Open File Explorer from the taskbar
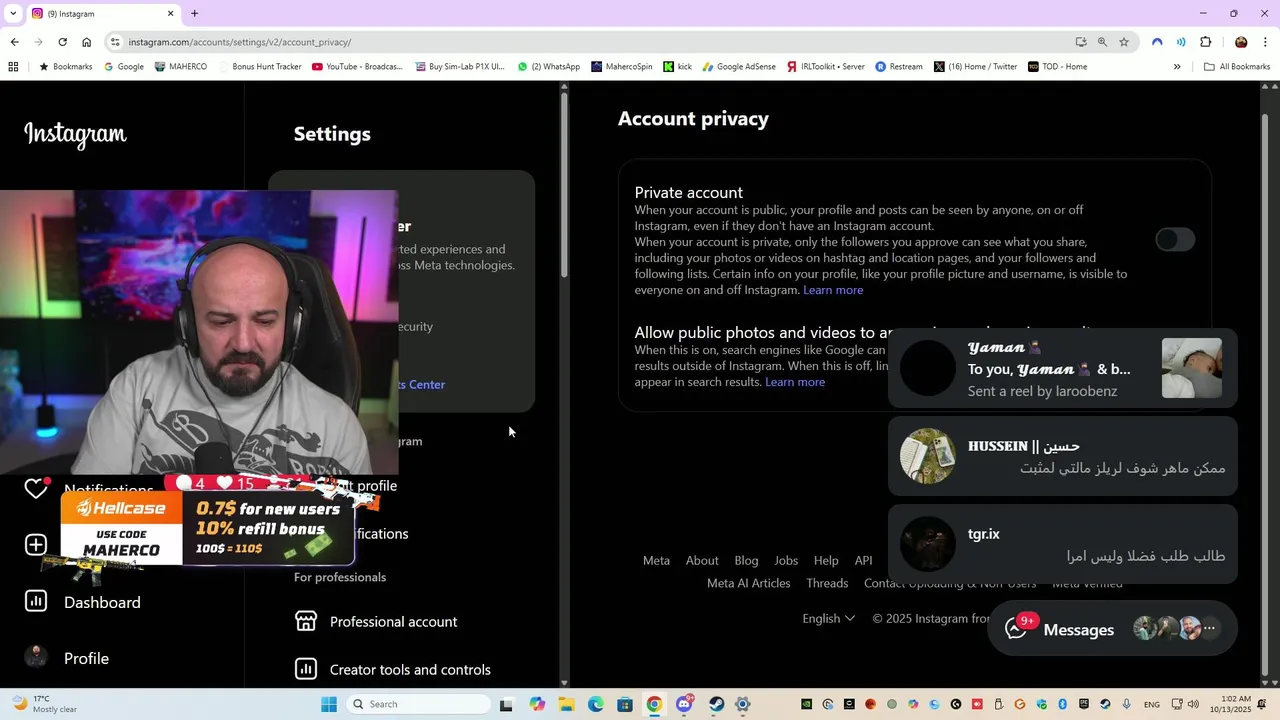 click(566, 704)
